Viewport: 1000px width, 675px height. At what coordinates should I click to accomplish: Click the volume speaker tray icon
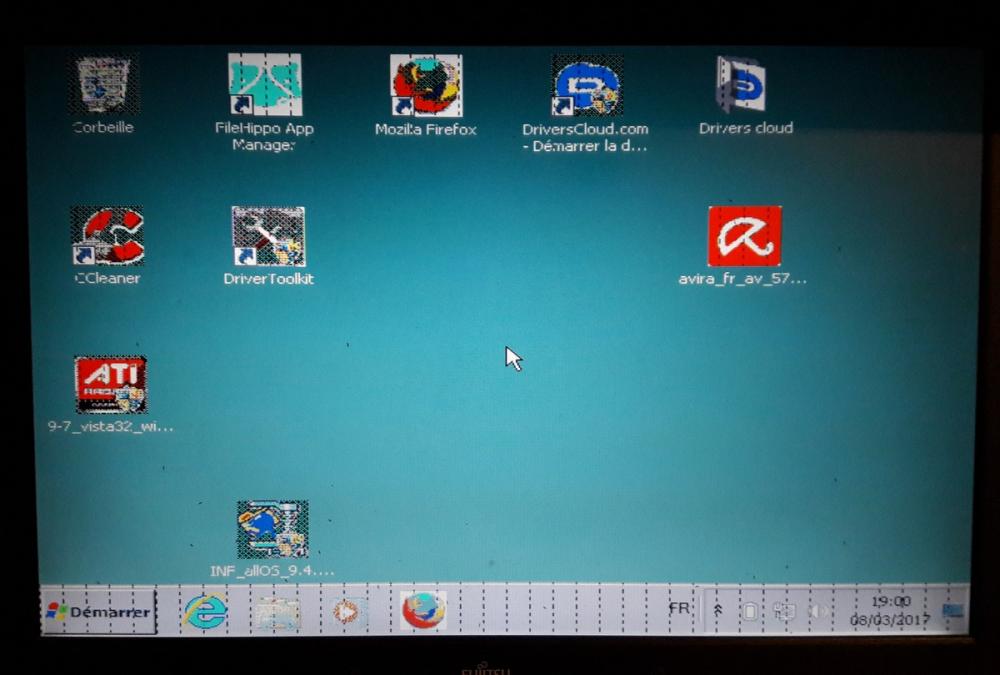[x=818, y=611]
